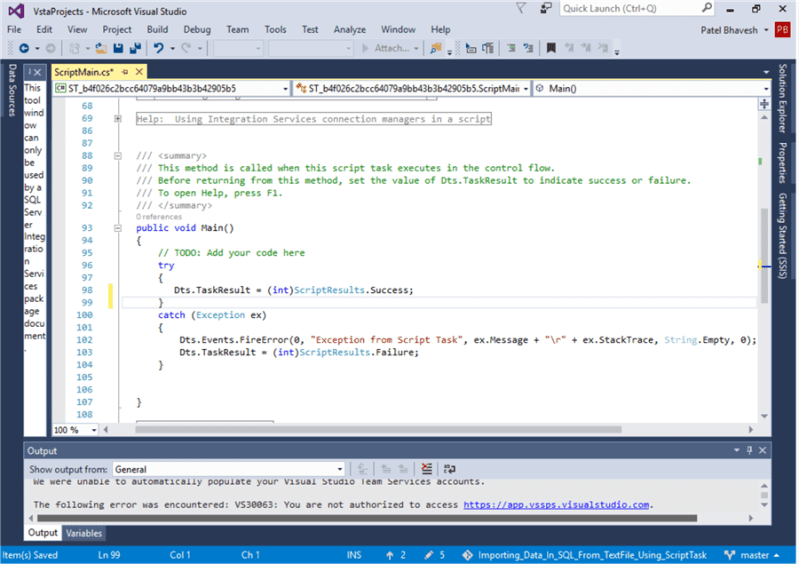Click the feedback icon beside Quick Launch
799x564 pixels.
(546, 8)
